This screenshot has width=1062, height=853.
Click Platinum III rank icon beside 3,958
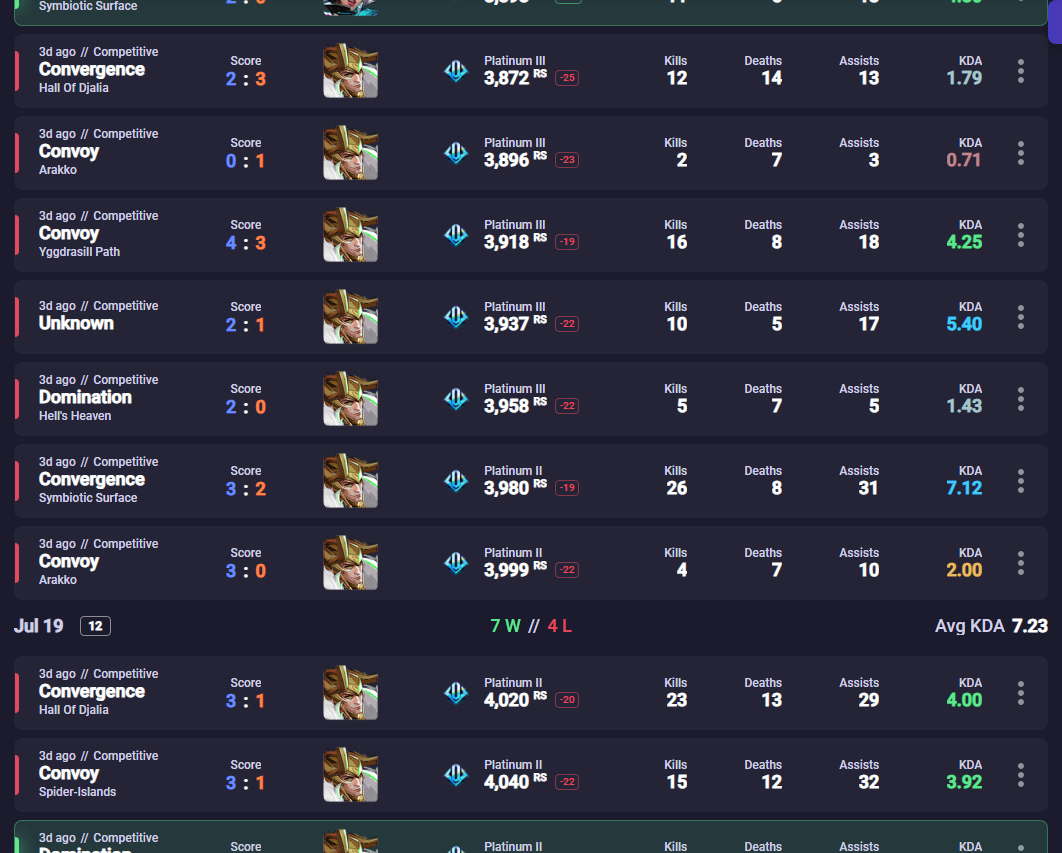456,399
